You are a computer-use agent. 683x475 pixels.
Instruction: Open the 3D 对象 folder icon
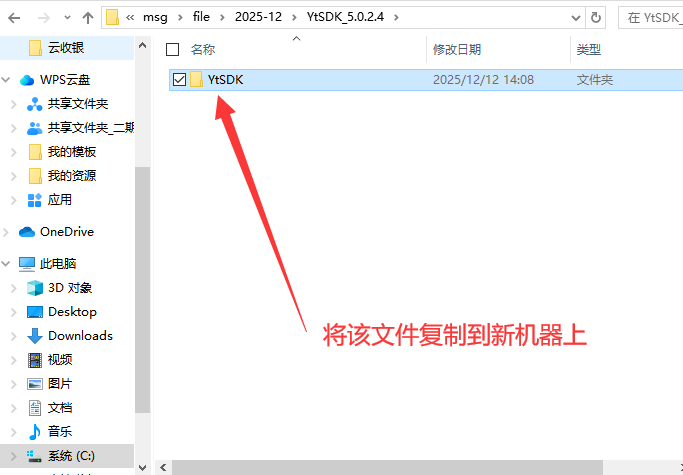coord(35,288)
